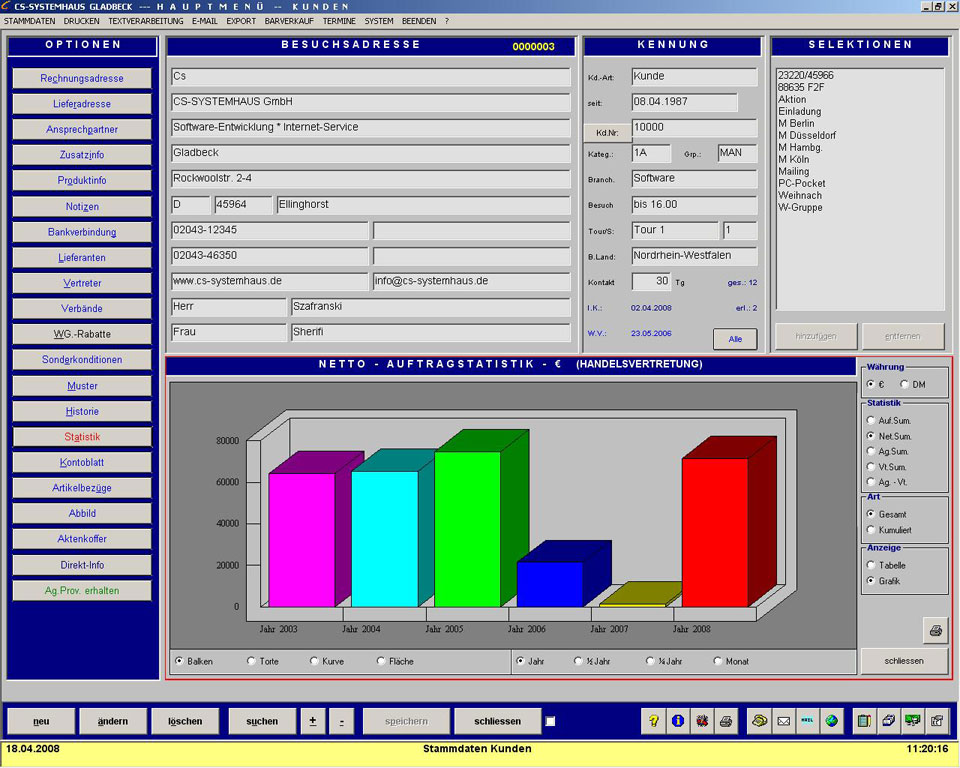The image size is (960, 768).
Task: Open the blue info icon
Action: coord(678,721)
